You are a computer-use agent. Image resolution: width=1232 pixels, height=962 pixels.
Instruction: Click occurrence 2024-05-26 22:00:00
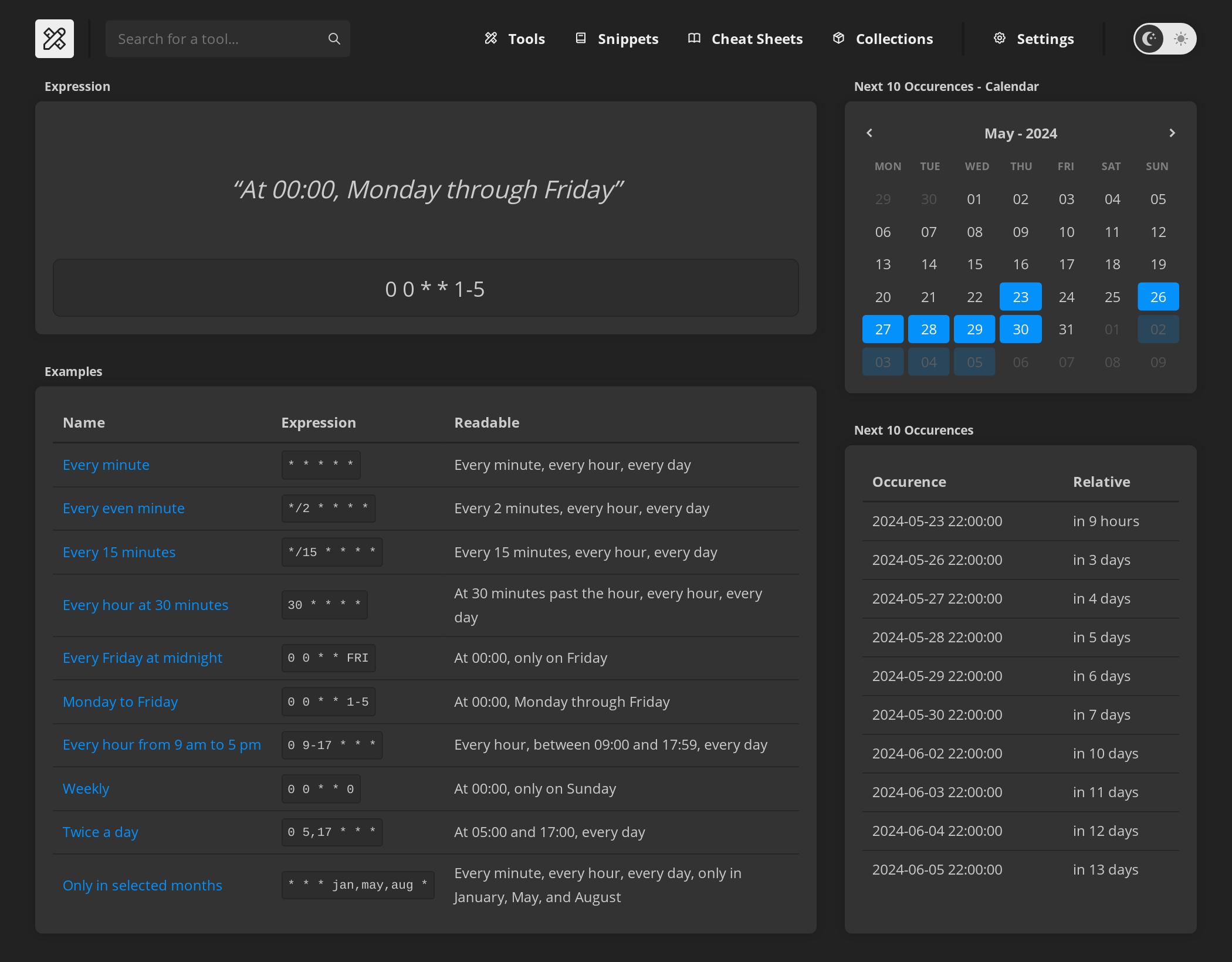[x=937, y=560]
